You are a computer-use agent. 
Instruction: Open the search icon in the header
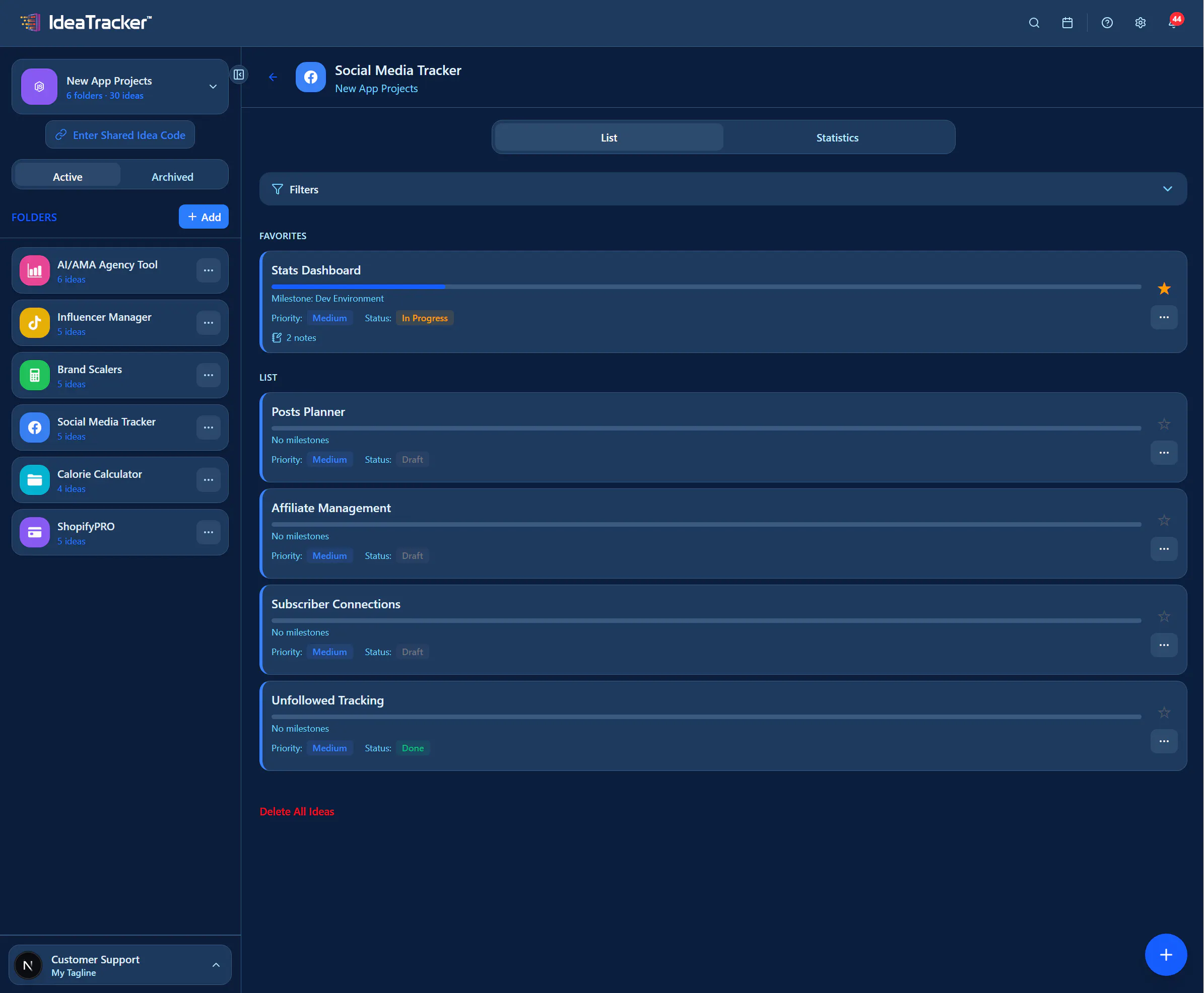coord(1033,23)
